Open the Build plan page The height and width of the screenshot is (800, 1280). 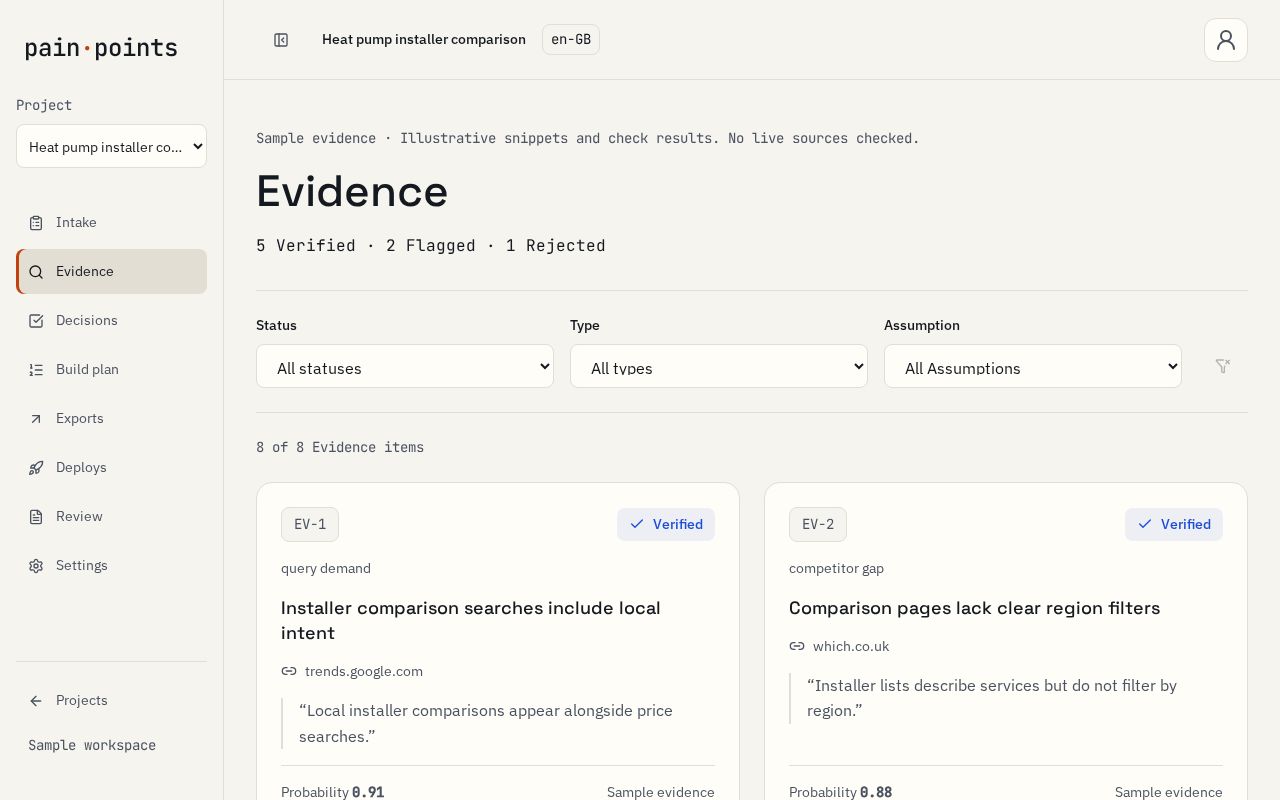click(111, 369)
